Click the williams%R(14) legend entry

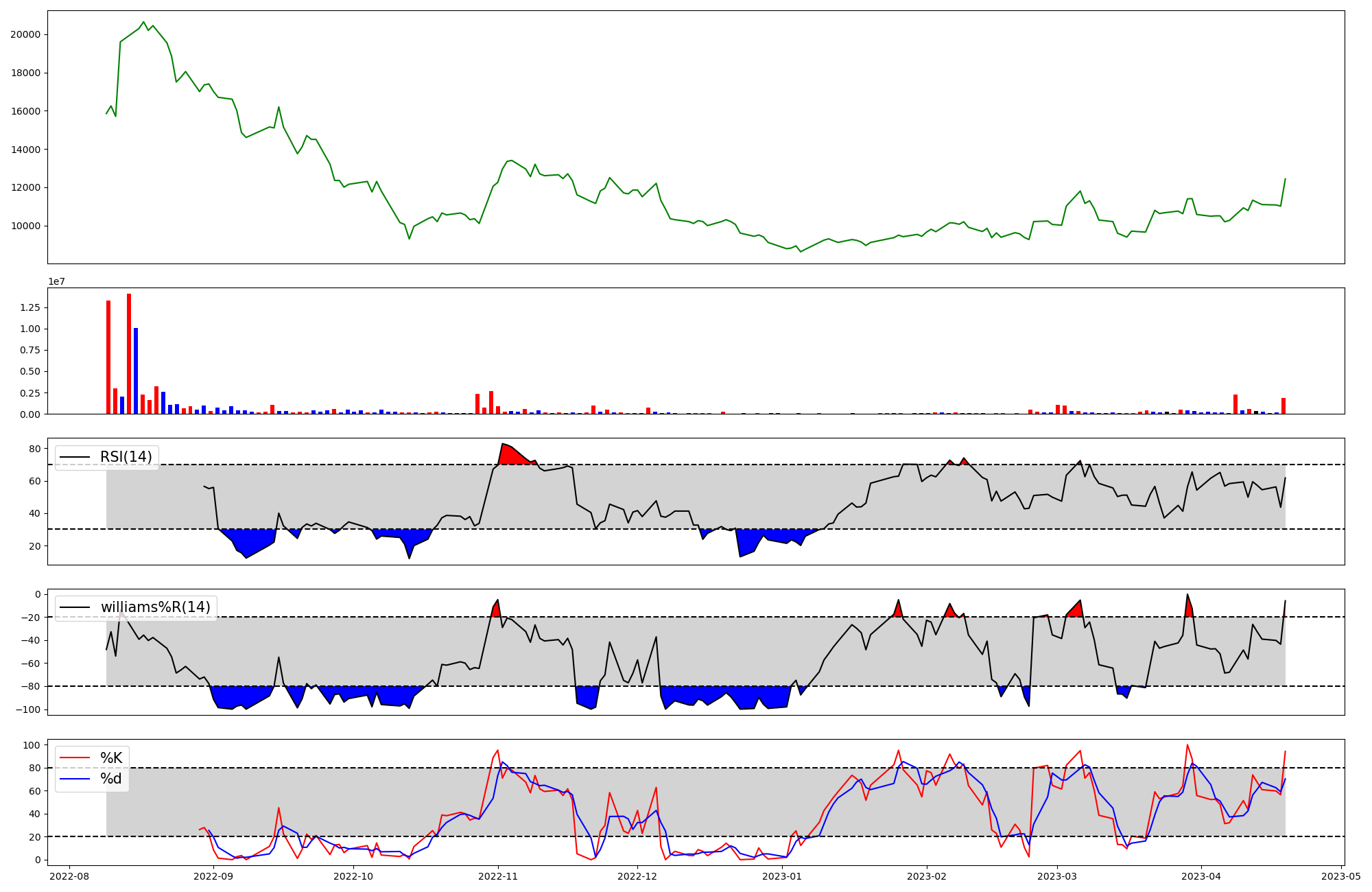pos(155,607)
